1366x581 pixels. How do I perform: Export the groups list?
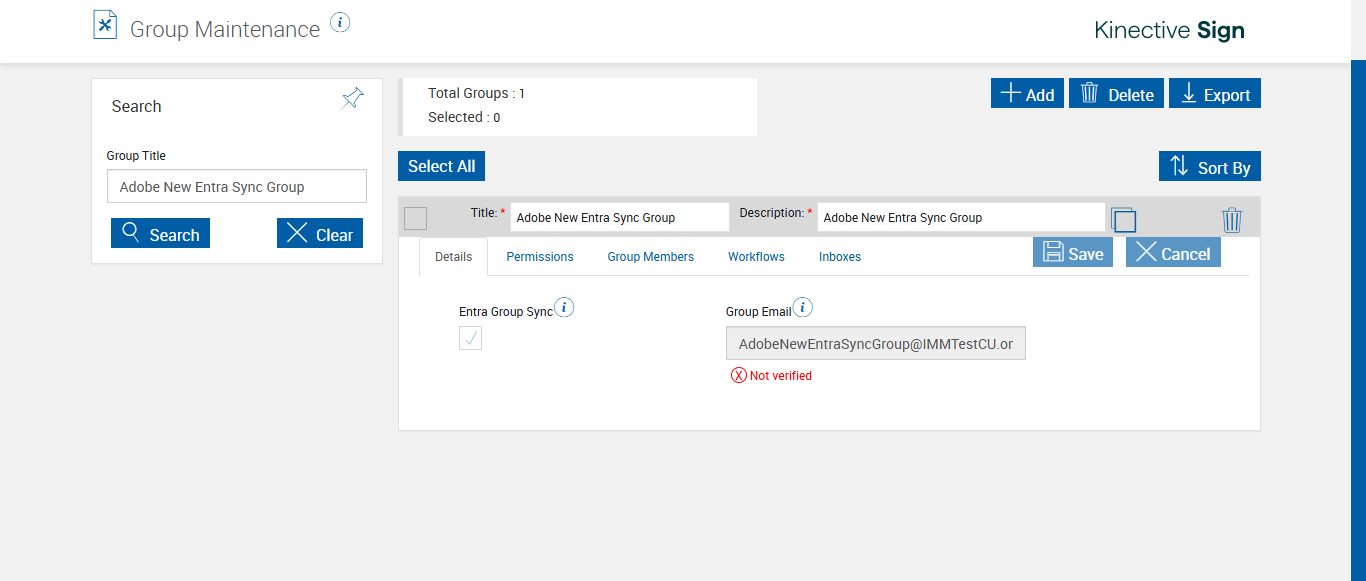pyautogui.click(x=1215, y=94)
